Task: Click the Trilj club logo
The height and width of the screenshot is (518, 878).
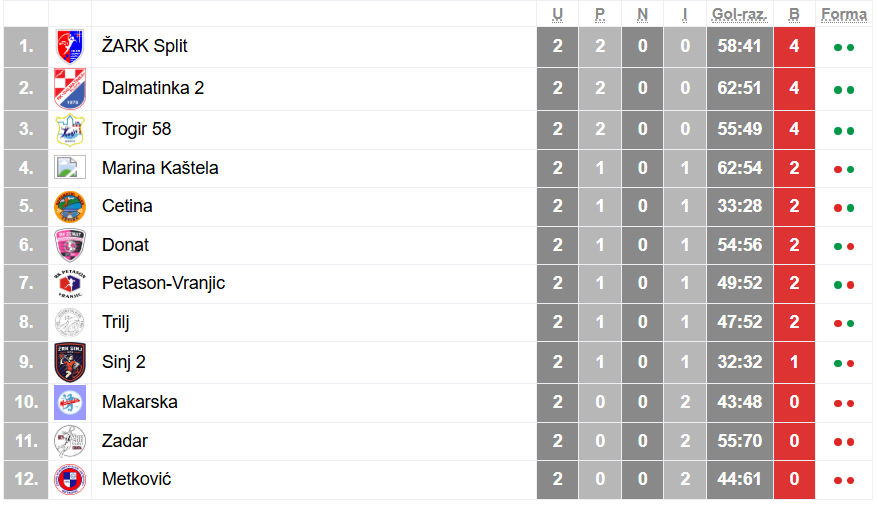Action: coord(70,322)
